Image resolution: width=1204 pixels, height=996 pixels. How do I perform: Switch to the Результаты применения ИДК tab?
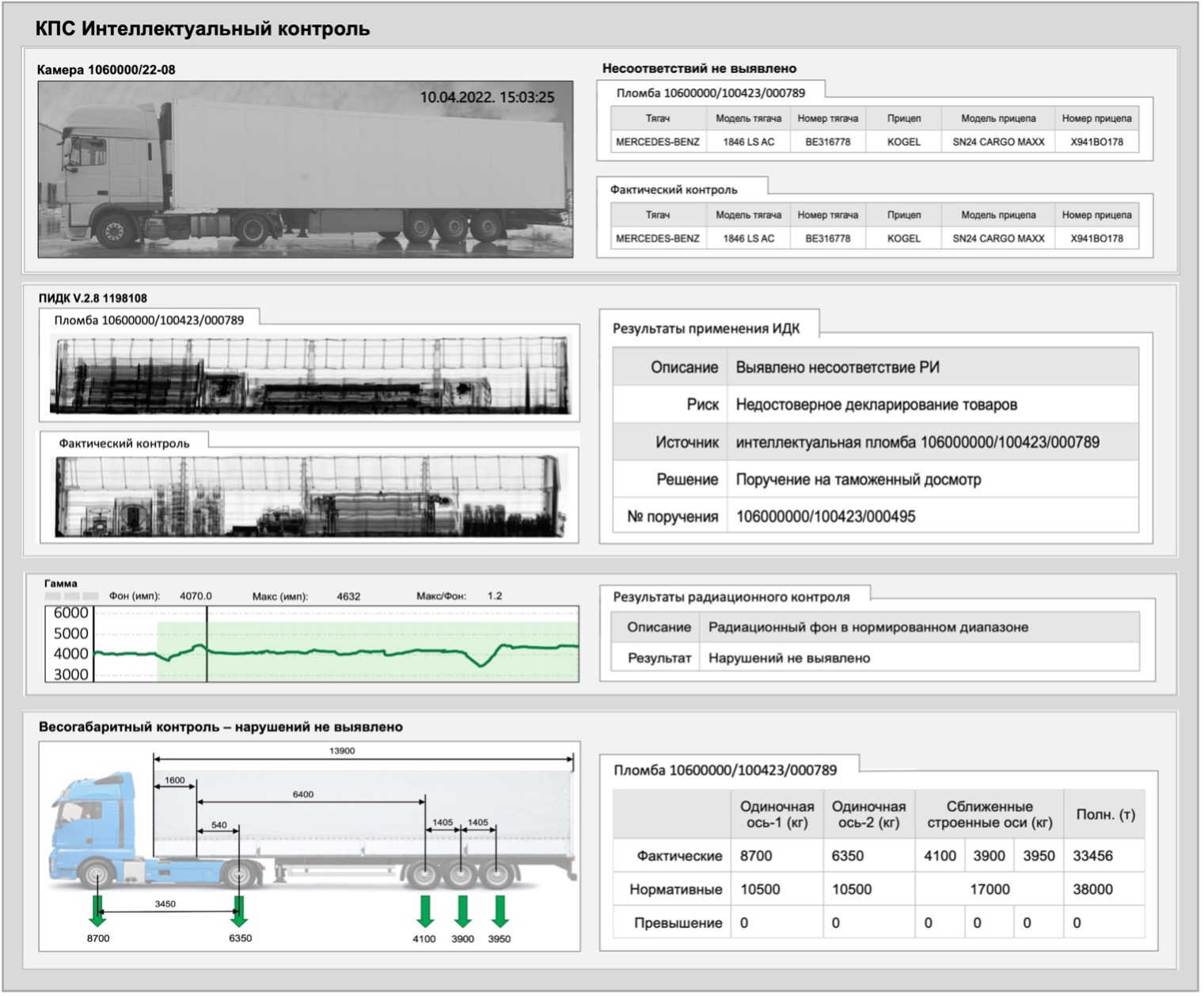coord(706,329)
